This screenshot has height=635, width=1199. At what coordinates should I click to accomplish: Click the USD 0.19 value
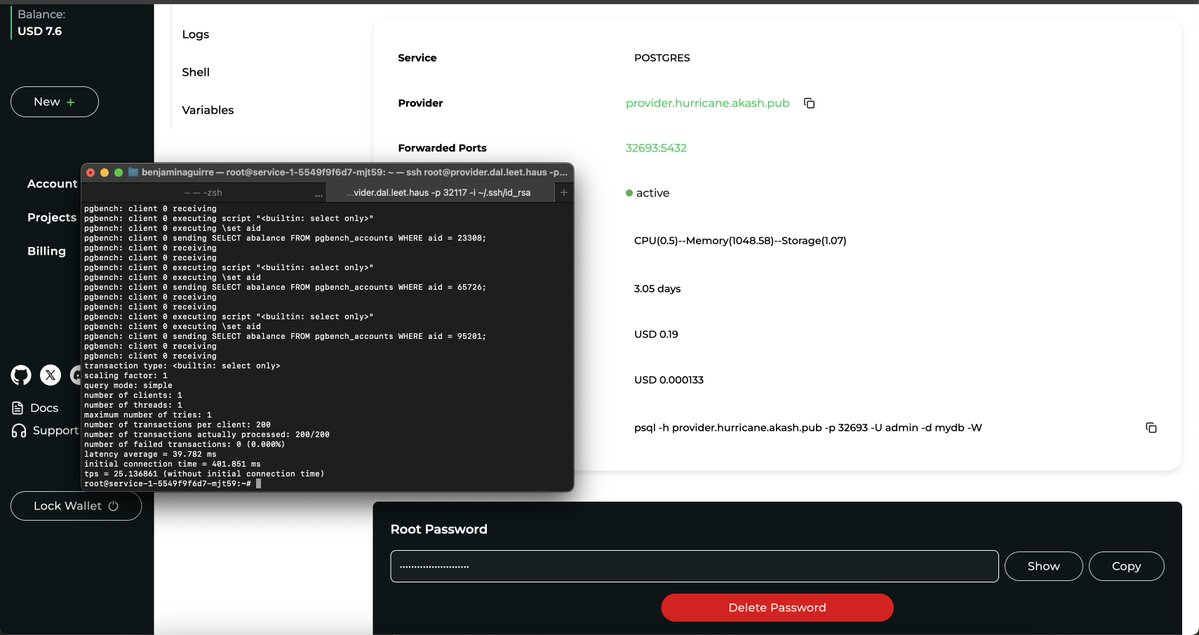[656, 334]
